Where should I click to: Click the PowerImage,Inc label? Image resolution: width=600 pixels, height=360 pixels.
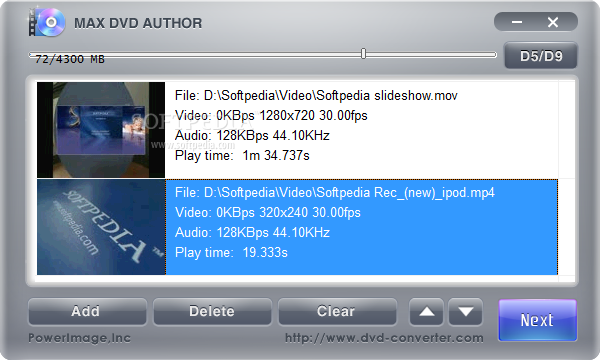point(80,338)
